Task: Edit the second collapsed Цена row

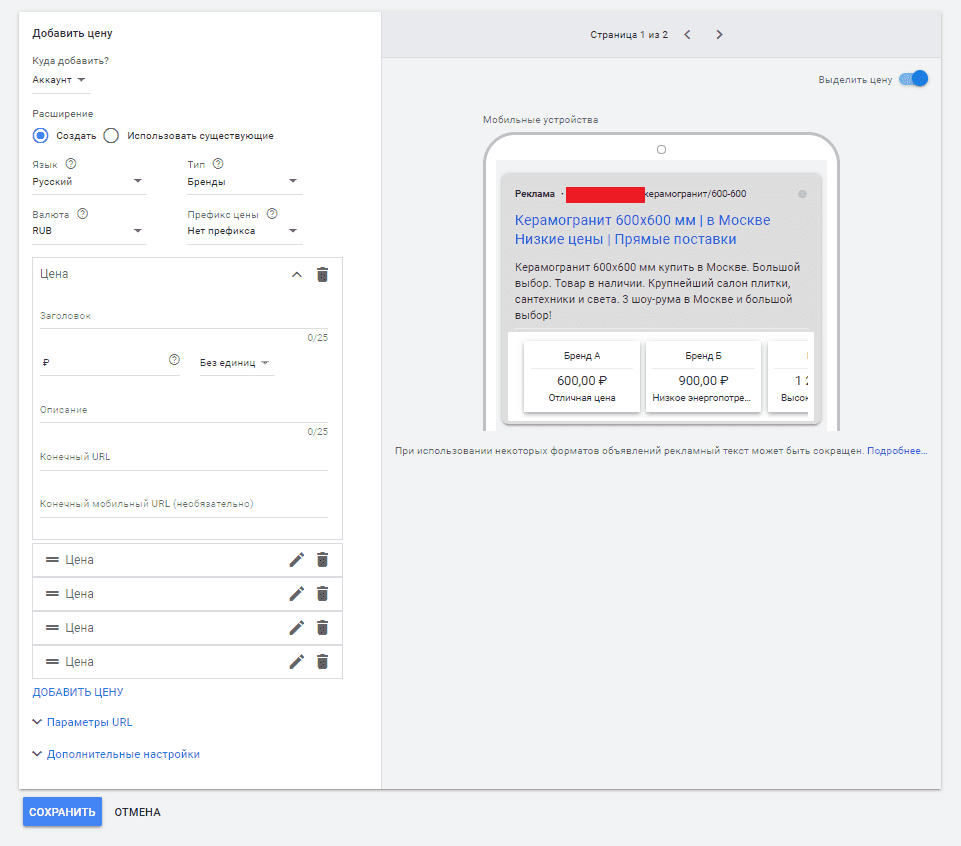Action: coord(297,593)
